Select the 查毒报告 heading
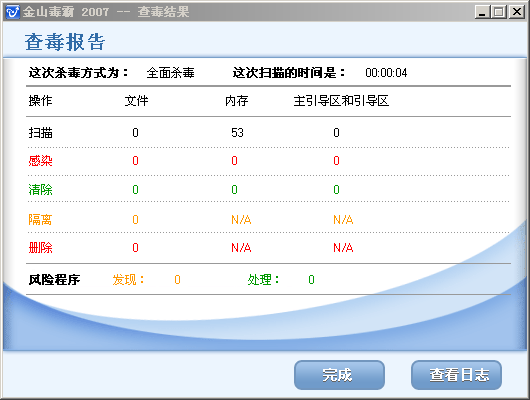The height and width of the screenshot is (400, 530). click(65, 42)
